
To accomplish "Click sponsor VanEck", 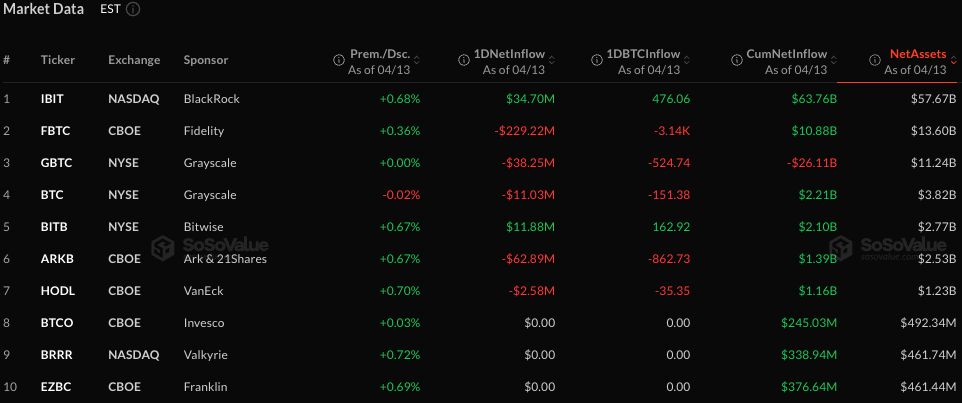I will tap(202, 291).
